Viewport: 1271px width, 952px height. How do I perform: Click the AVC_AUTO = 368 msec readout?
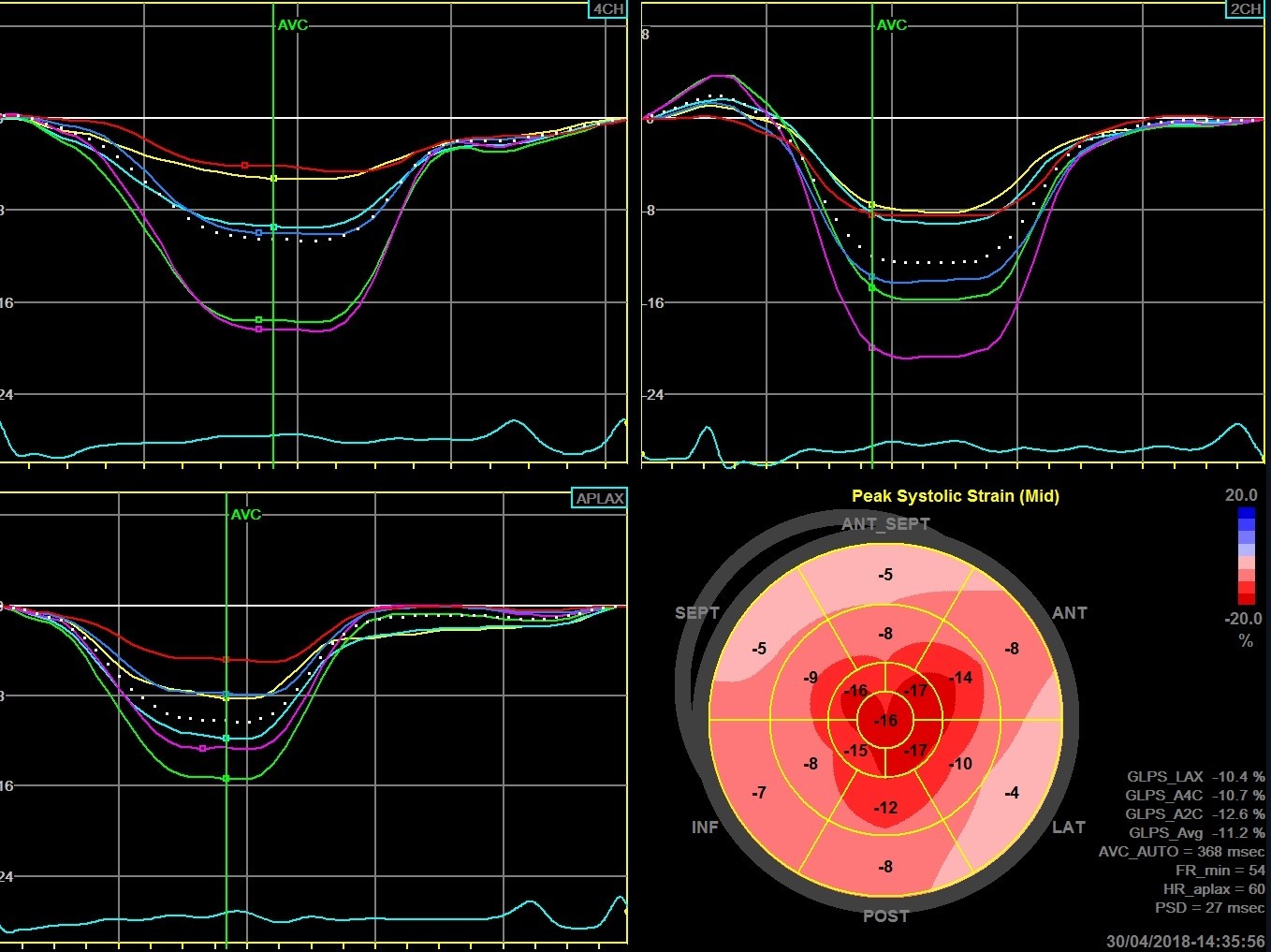coord(1181,851)
